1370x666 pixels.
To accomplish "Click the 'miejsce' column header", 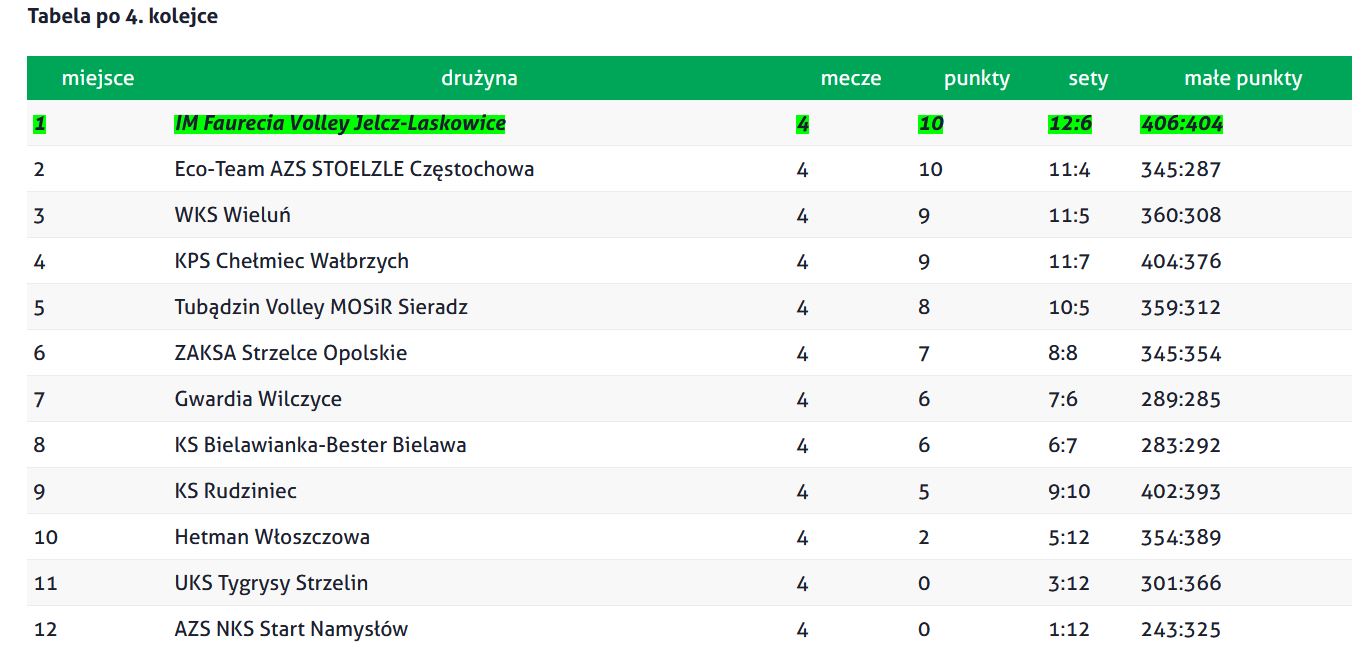I will click(x=98, y=78).
